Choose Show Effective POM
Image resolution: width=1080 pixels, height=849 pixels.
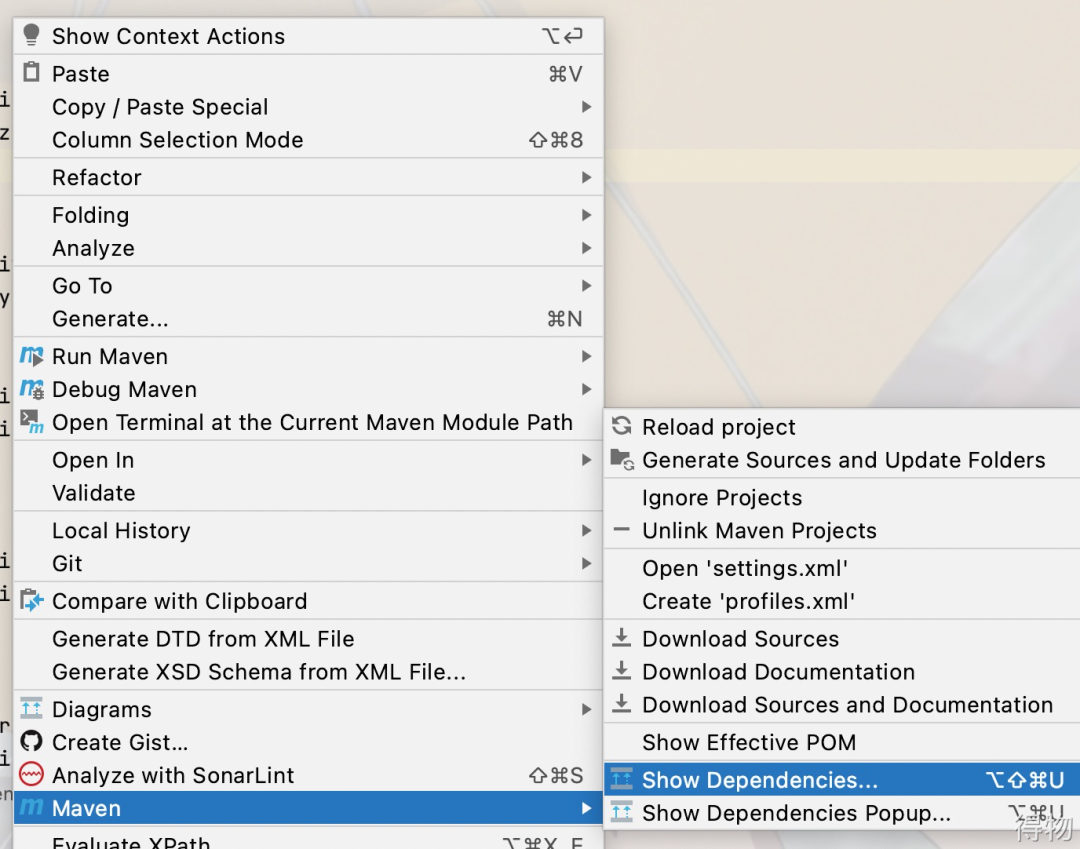pyautogui.click(x=748, y=742)
